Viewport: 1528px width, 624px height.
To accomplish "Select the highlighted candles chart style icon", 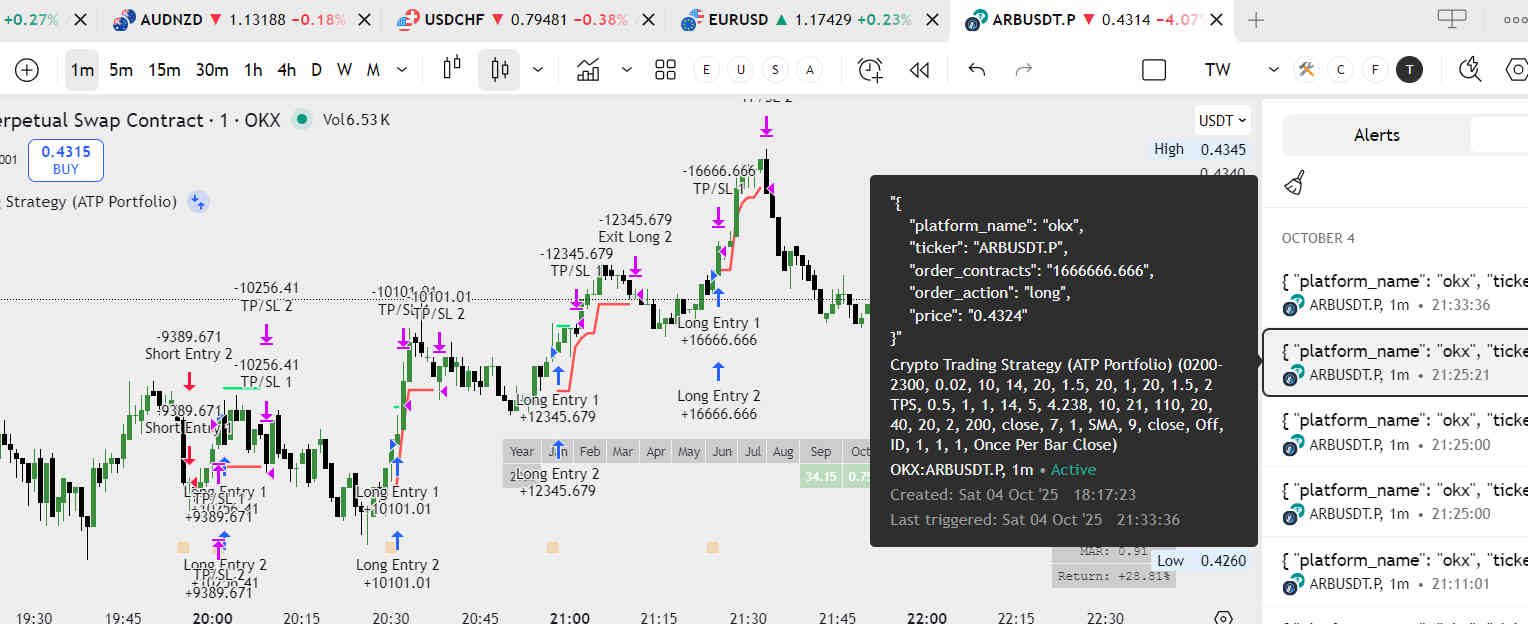I will [x=500, y=70].
